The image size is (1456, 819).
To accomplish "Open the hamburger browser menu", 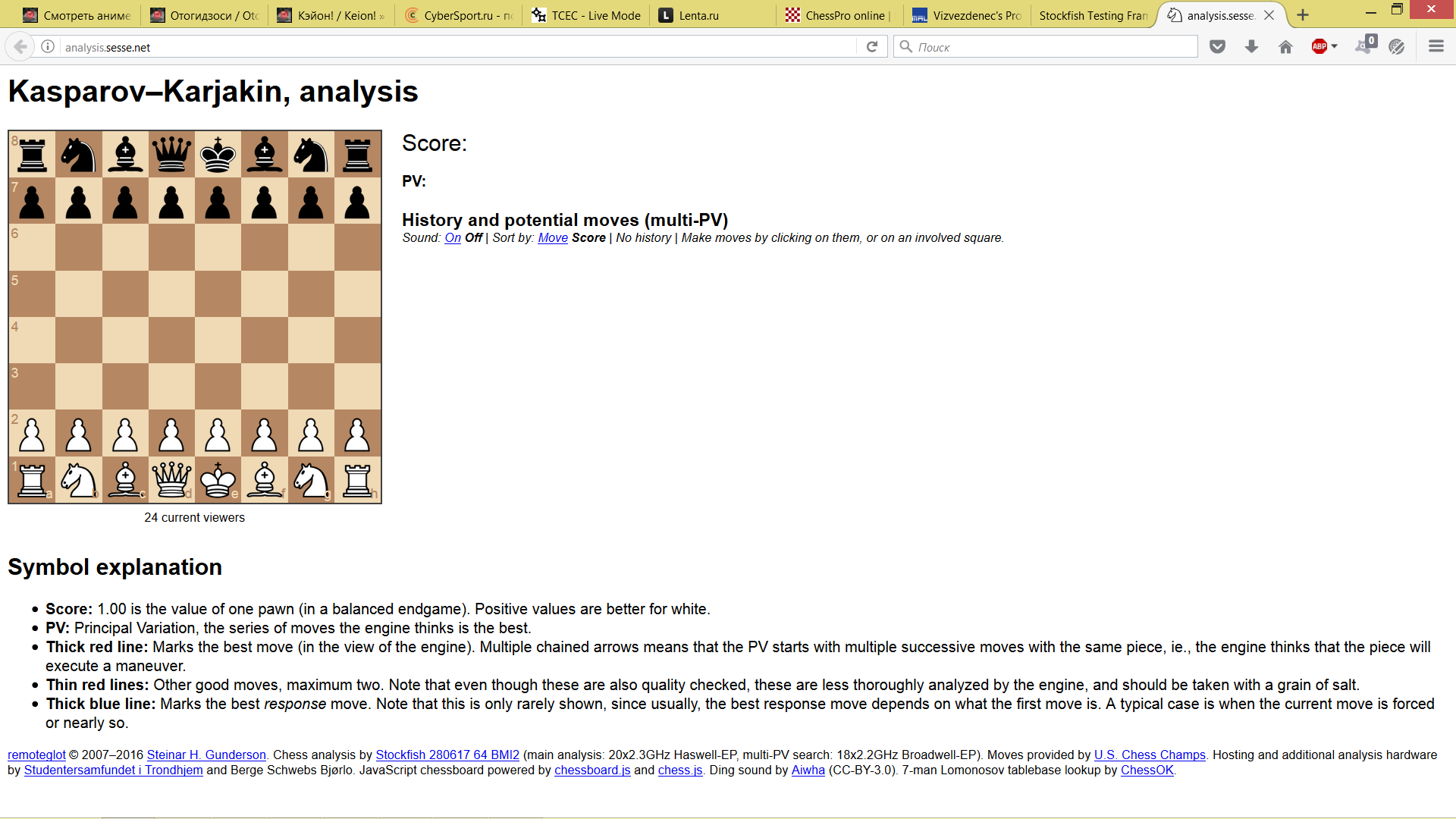I will pyautogui.click(x=1436, y=47).
